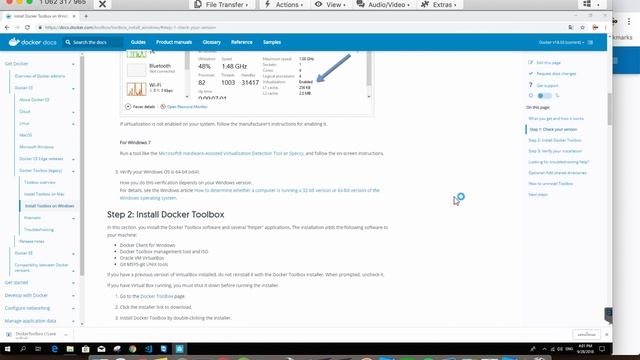The height and width of the screenshot is (360, 640).
Task: Open the Samples tab
Action: point(272,42)
